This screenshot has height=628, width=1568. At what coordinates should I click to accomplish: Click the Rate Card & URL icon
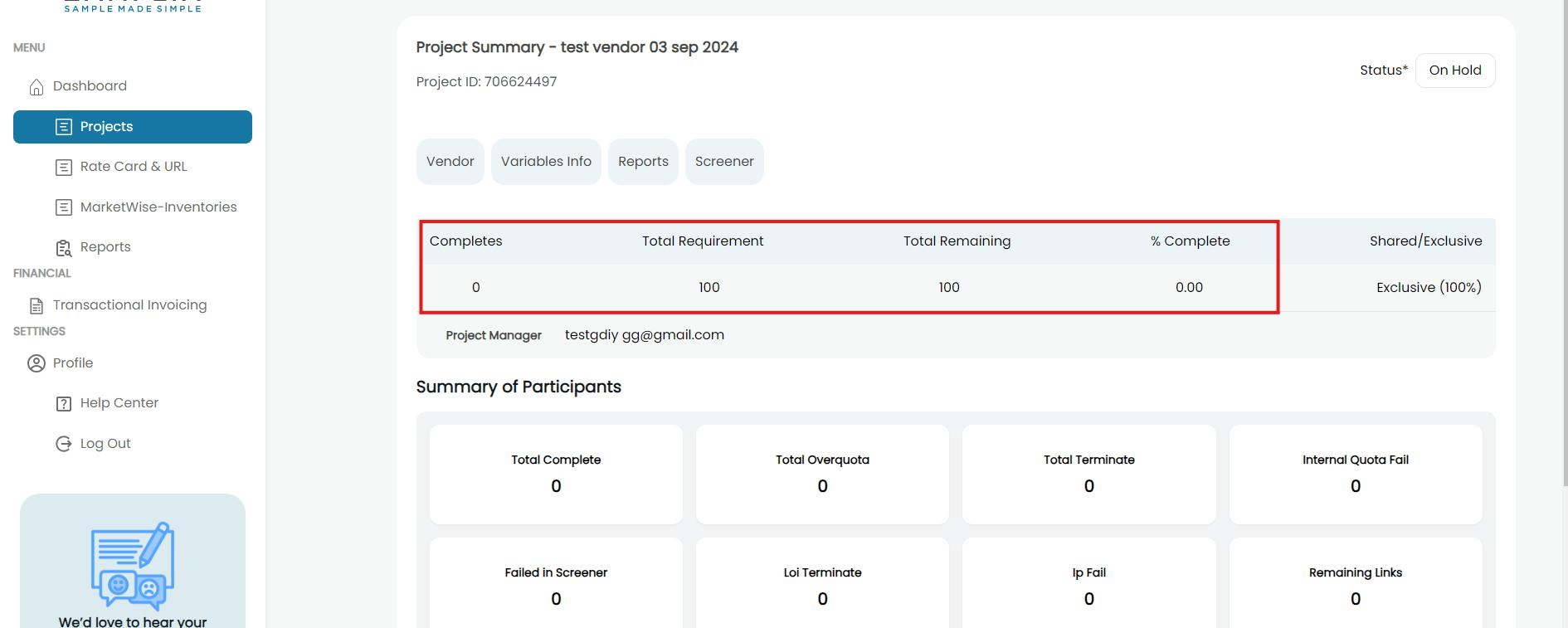64,167
